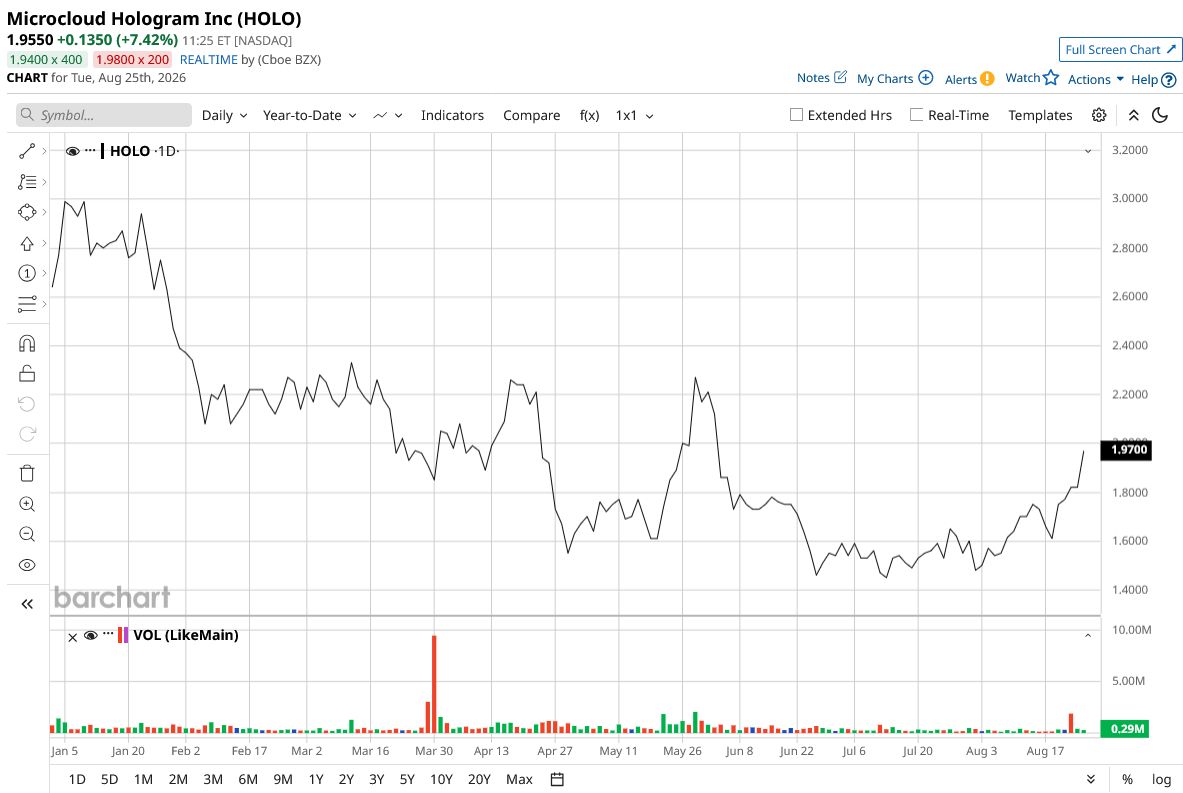Viewport: 1183px width, 793px height.
Task: Click the VOL color swatch
Action: pyautogui.click(x=123, y=635)
